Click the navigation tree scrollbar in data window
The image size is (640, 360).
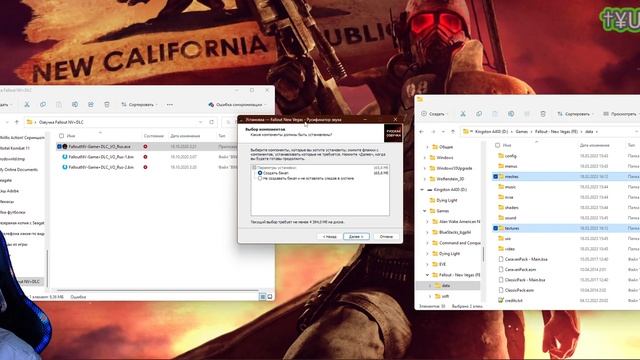(x=483, y=254)
